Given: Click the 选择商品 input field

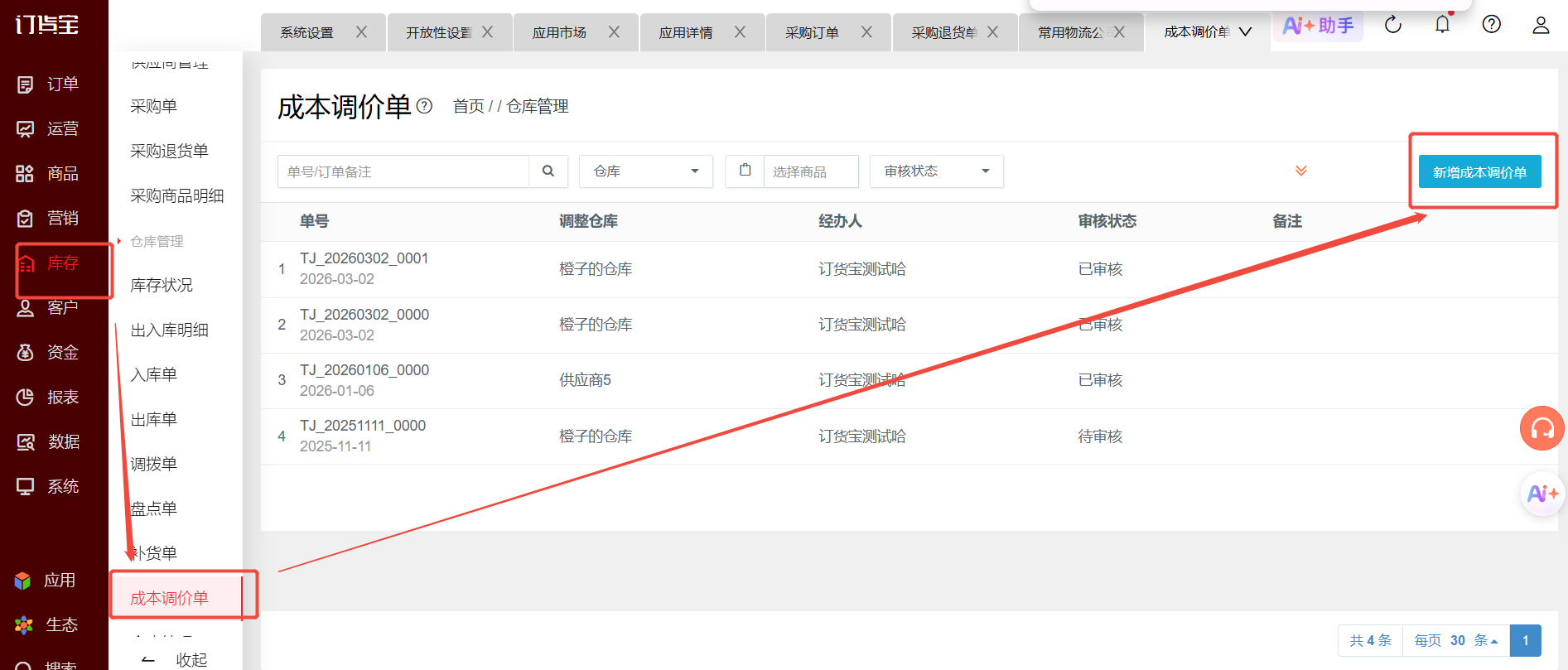Looking at the screenshot, I should click(x=811, y=171).
